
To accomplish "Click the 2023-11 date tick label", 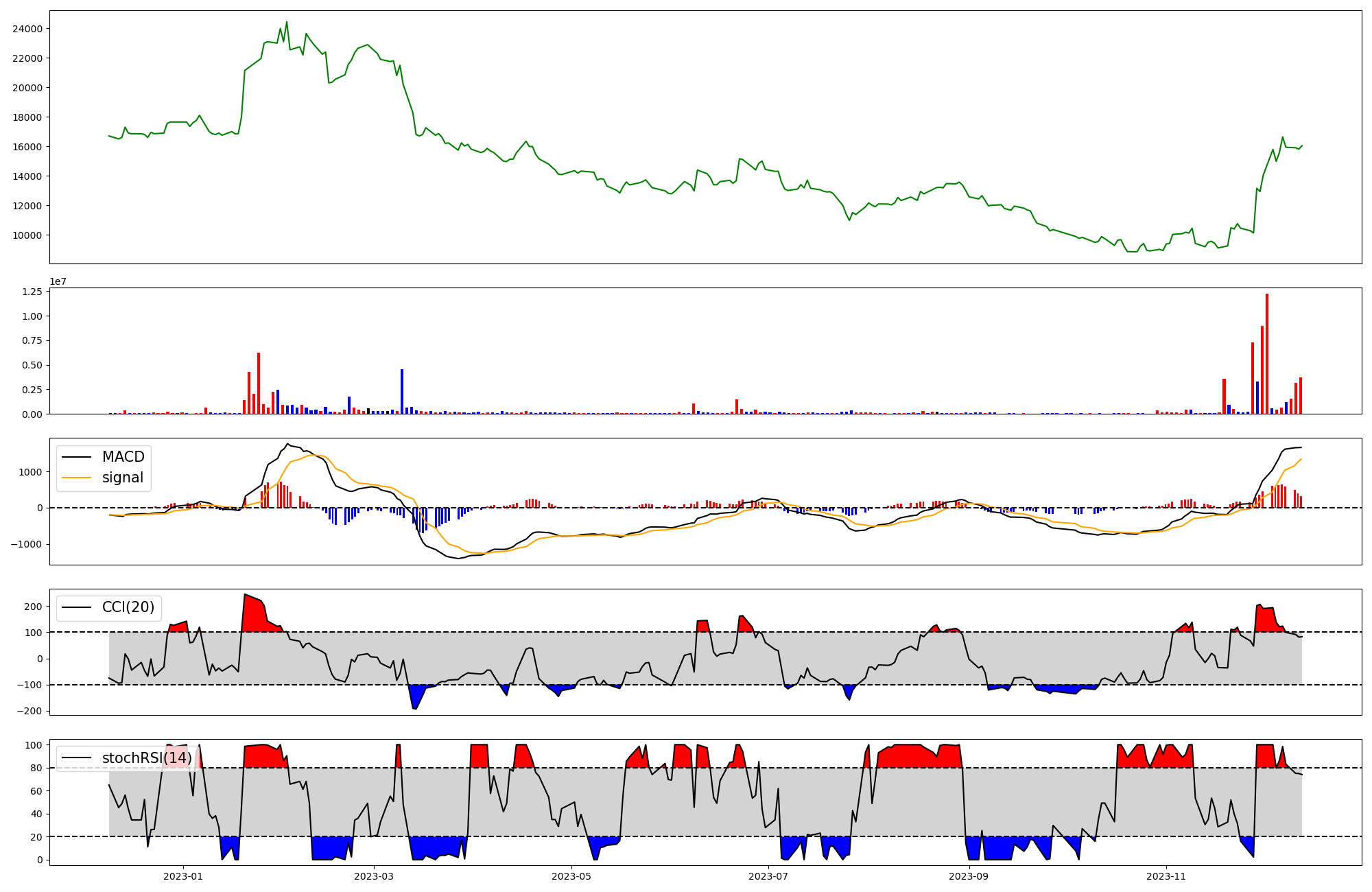I will 1166,876.
